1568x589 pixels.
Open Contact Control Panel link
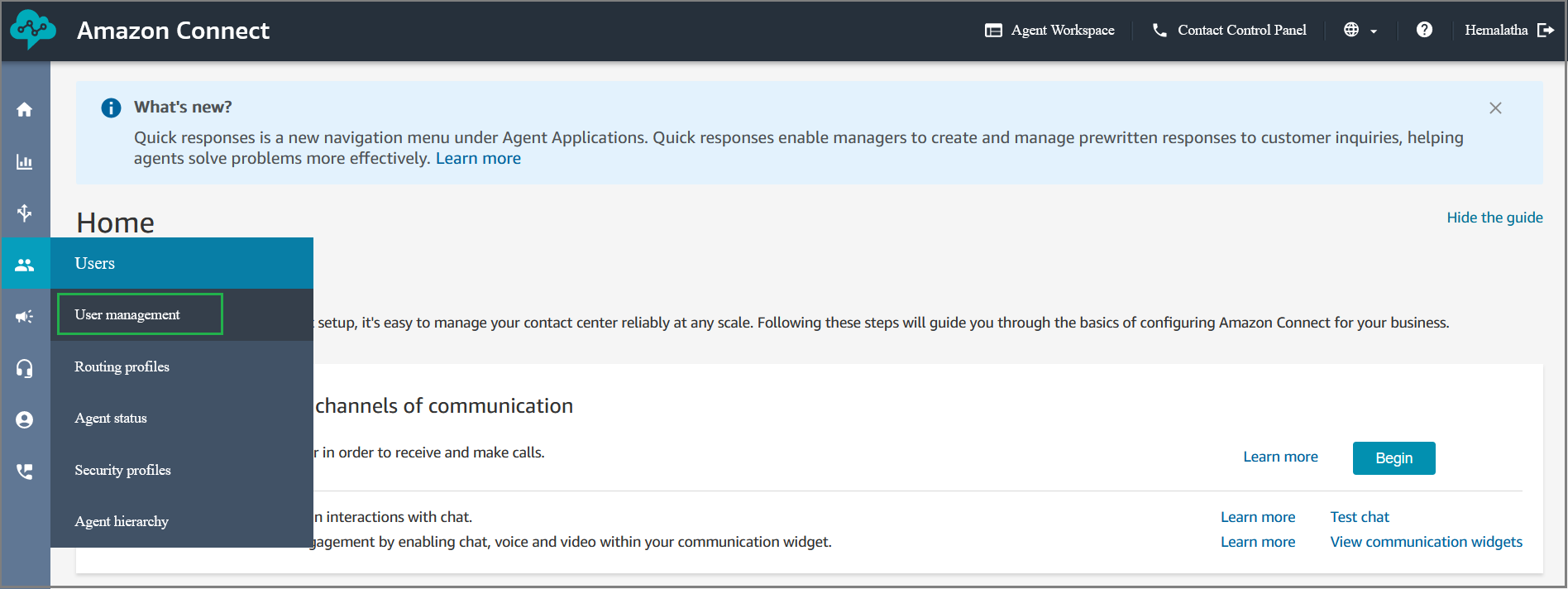coord(1242,31)
